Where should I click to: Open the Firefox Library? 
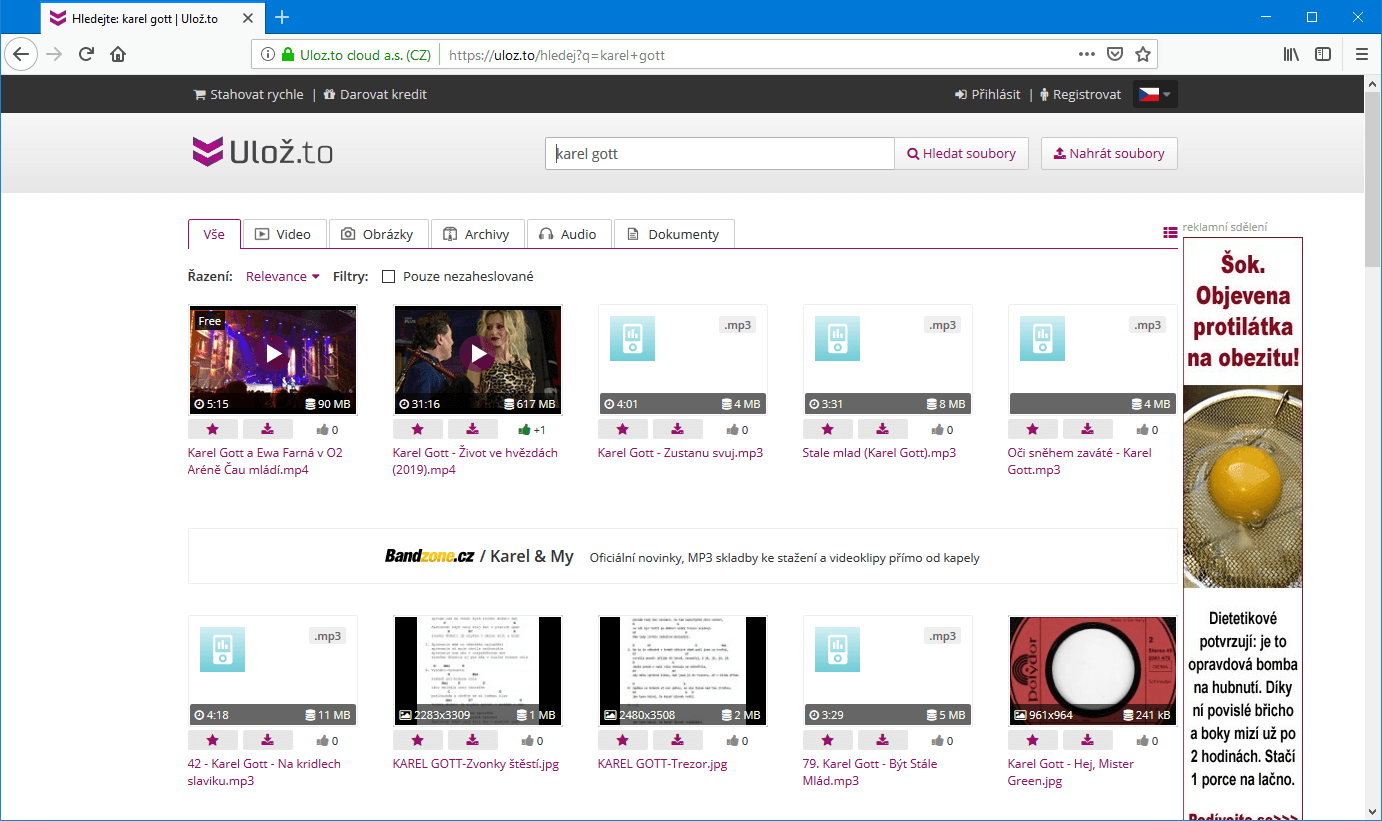tap(1291, 54)
